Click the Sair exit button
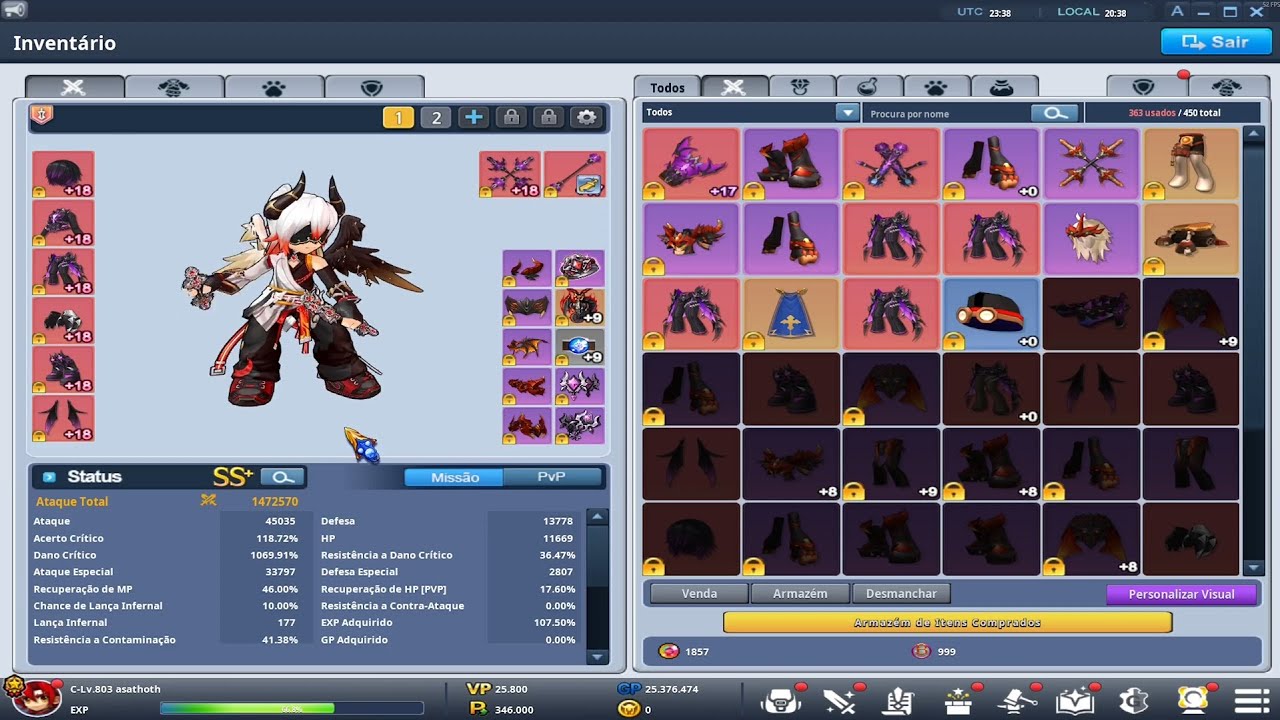1280x720 pixels. click(x=1214, y=42)
